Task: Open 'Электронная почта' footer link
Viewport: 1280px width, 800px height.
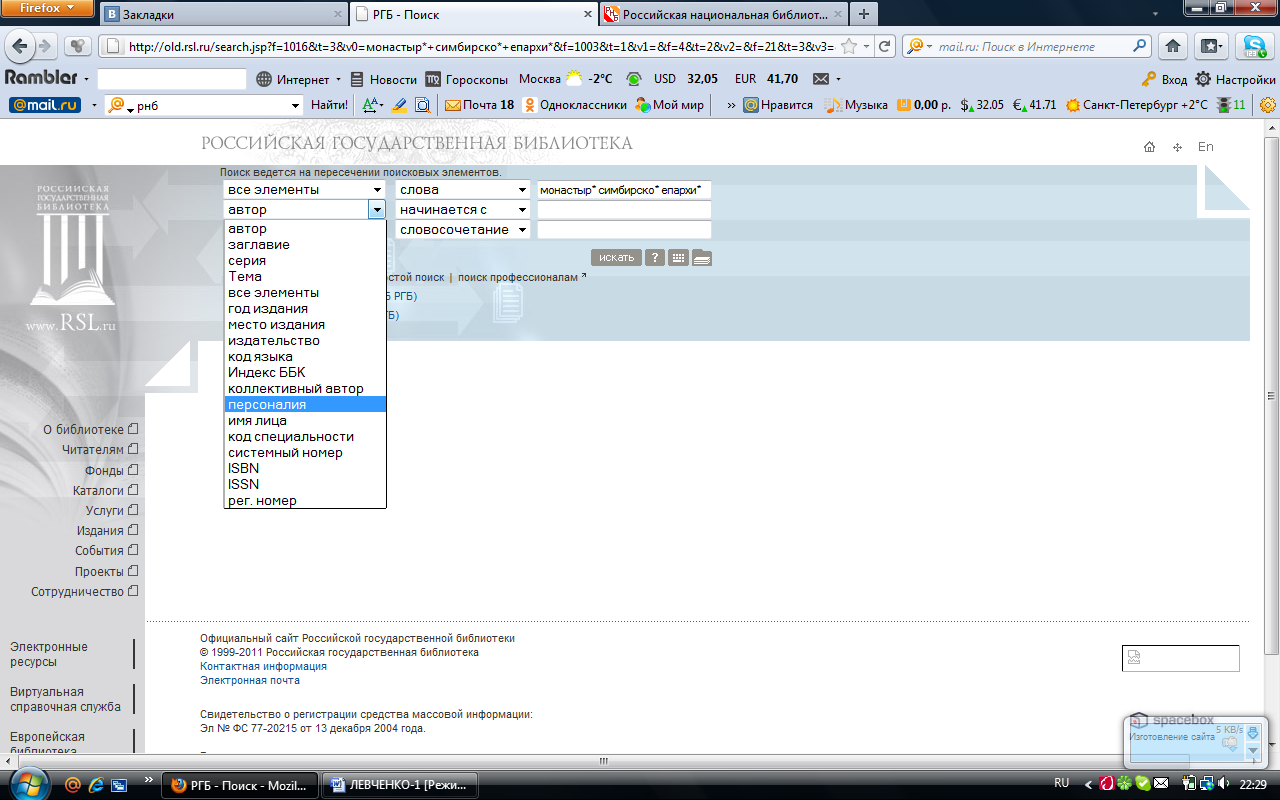Action: point(250,680)
